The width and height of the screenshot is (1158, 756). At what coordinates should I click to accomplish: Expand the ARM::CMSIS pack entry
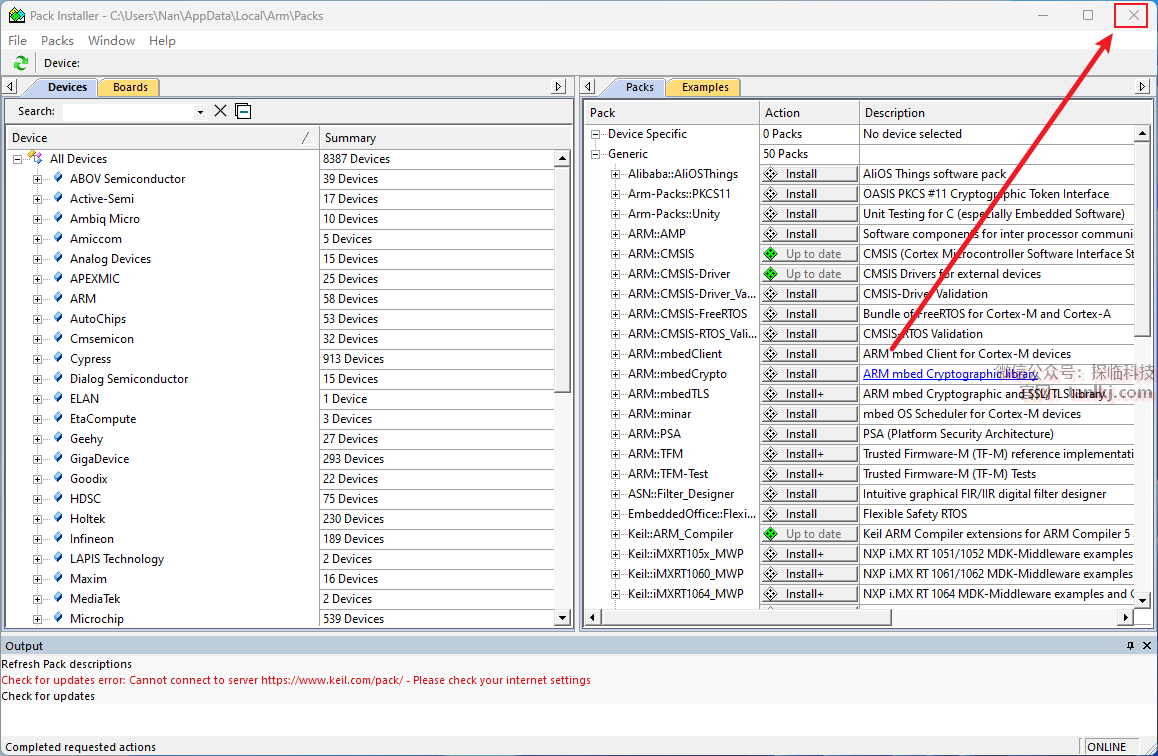pyautogui.click(x=616, y=254)
